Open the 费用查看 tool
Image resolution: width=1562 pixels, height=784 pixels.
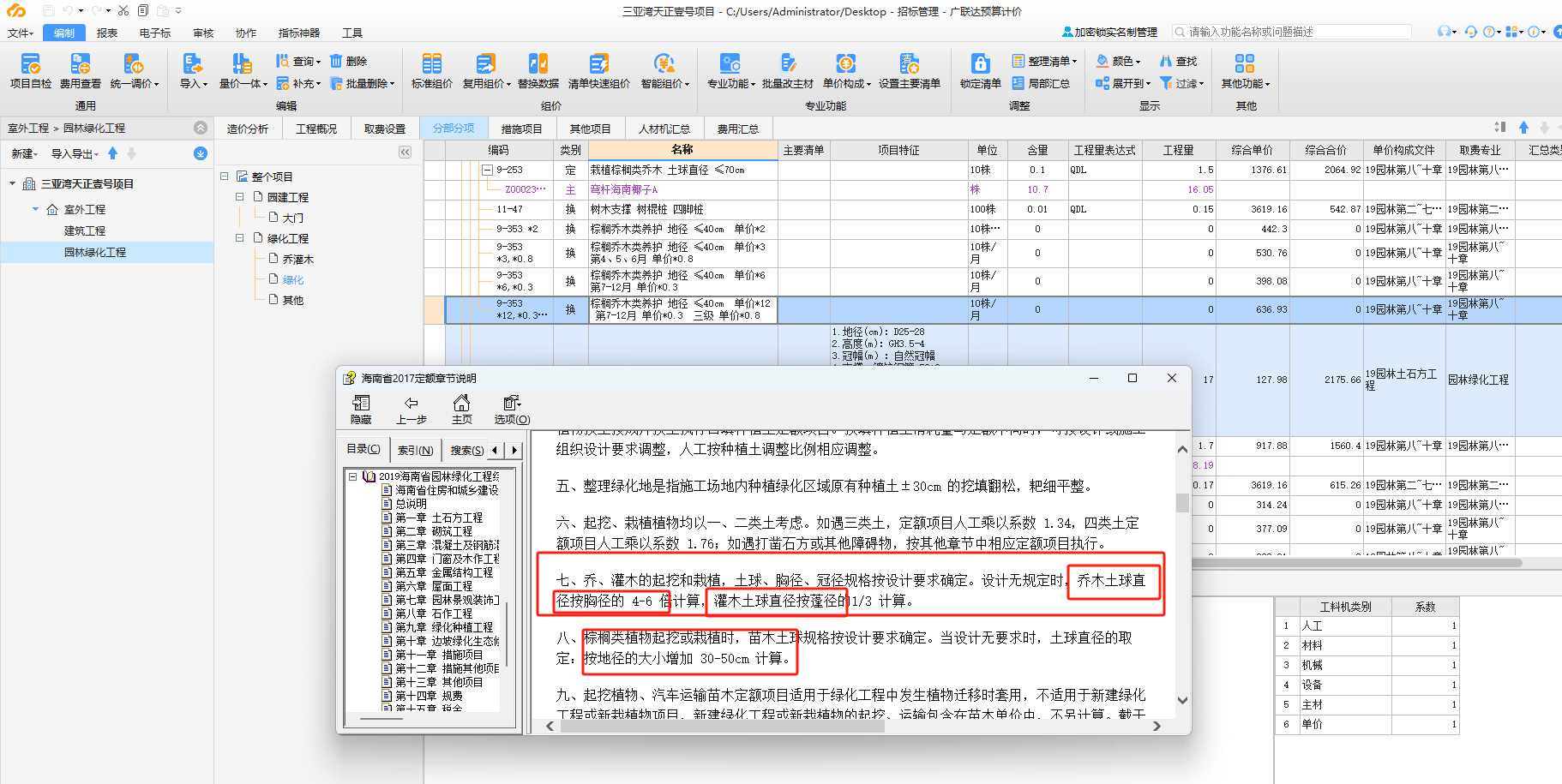tap(81, 71)
